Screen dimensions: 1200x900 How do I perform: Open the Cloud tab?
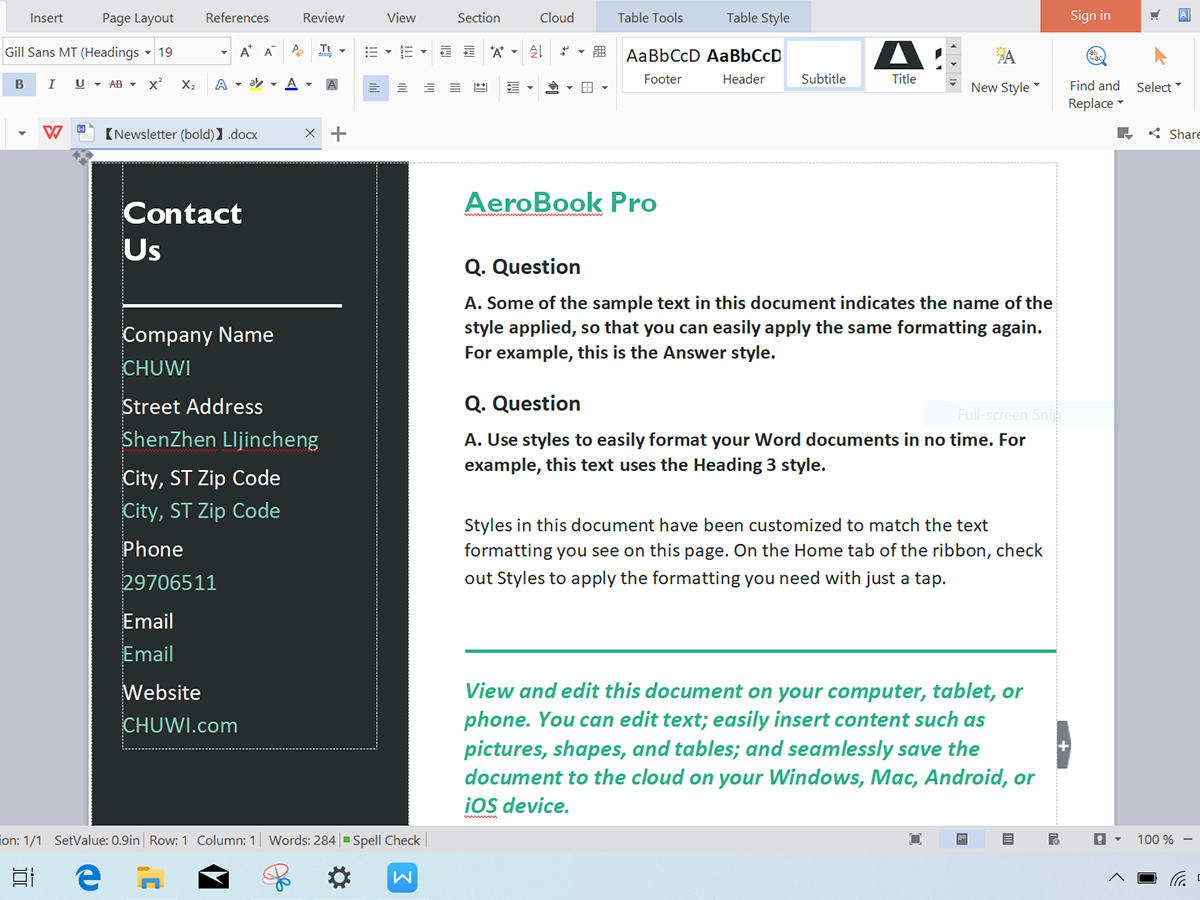click(x=557, y=17)
